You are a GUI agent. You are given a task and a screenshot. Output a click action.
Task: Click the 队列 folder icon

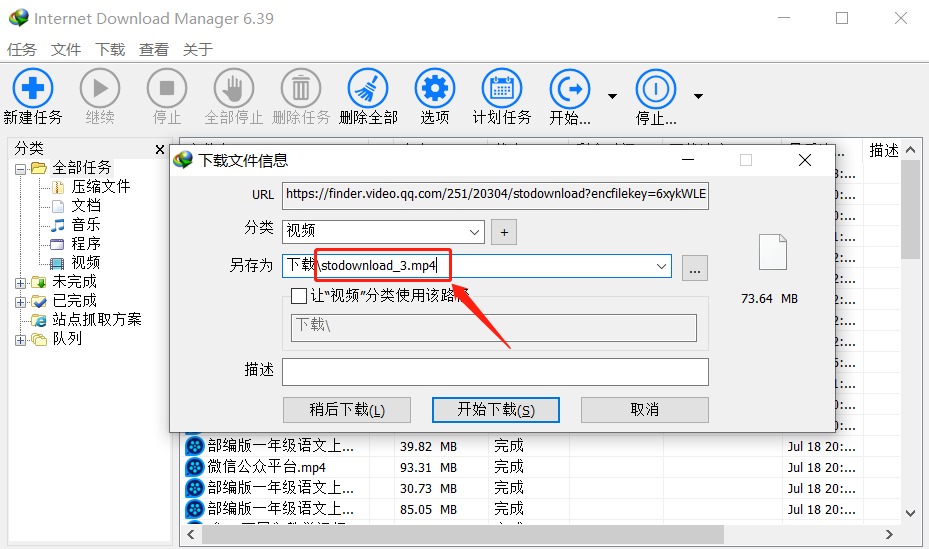click(x=39, y=339)
